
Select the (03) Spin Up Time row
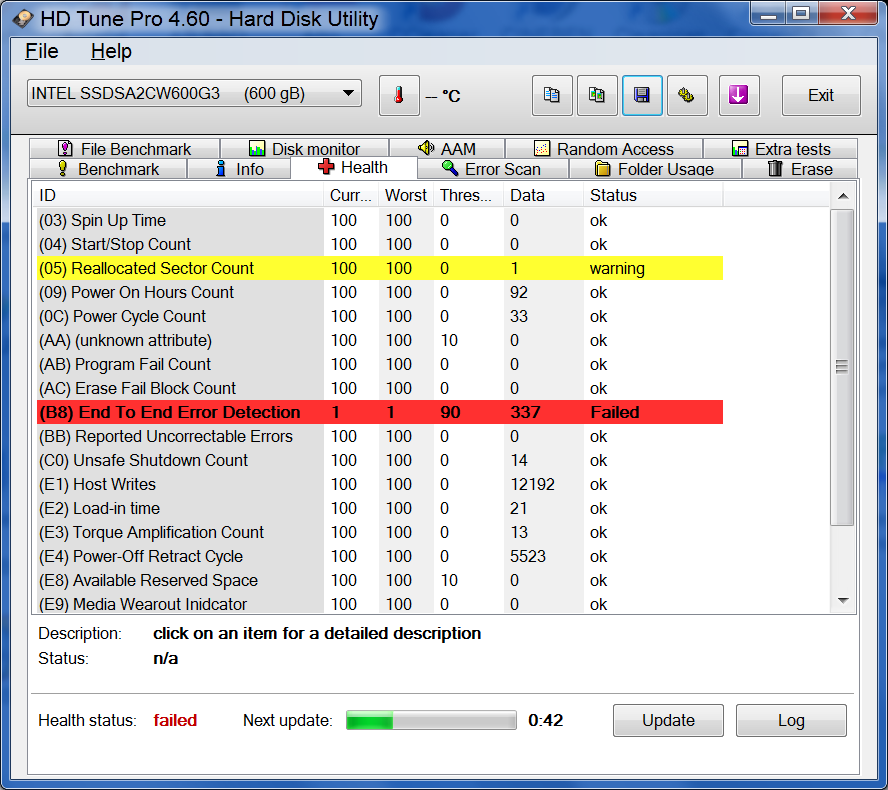pos(380,220)
